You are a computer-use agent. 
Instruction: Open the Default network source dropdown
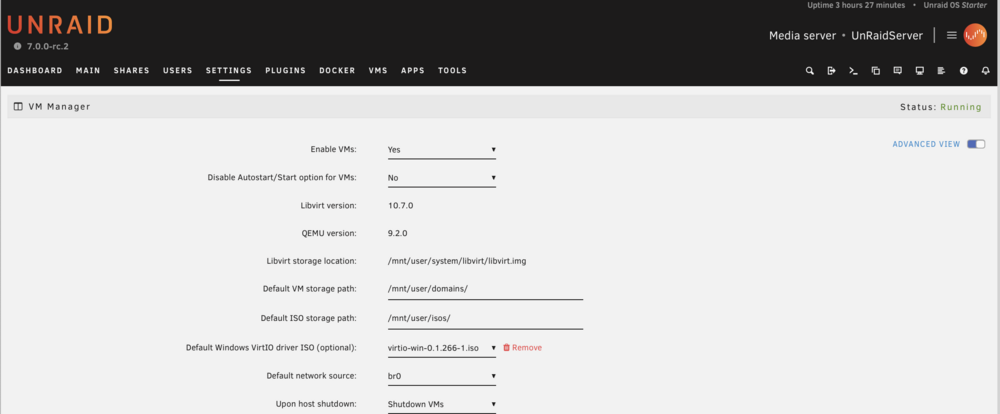coord(441,376)
